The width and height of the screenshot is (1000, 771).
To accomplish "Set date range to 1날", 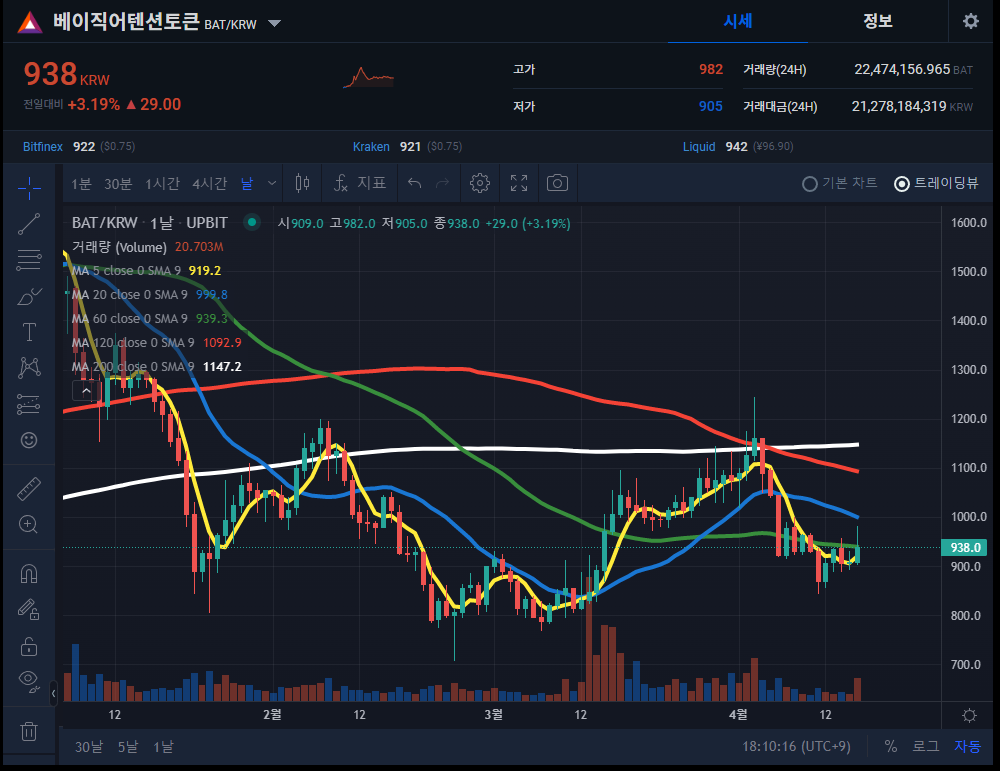I will 163,747.
